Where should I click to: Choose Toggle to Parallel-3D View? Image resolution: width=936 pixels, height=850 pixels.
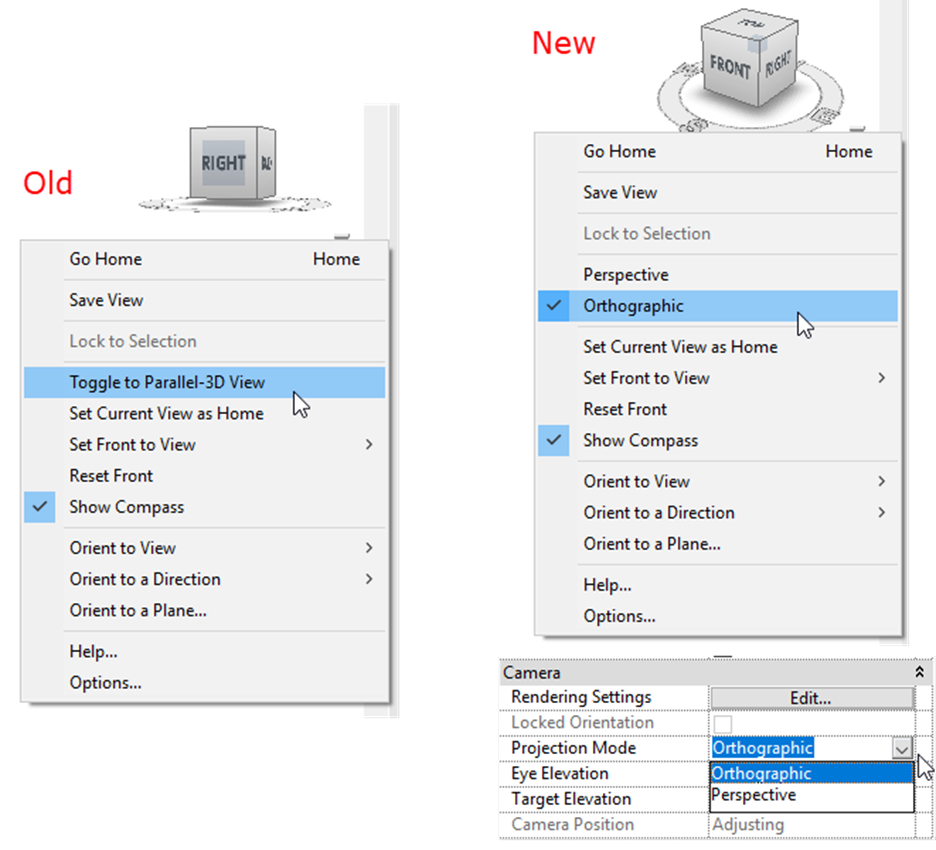click(167, 382)
